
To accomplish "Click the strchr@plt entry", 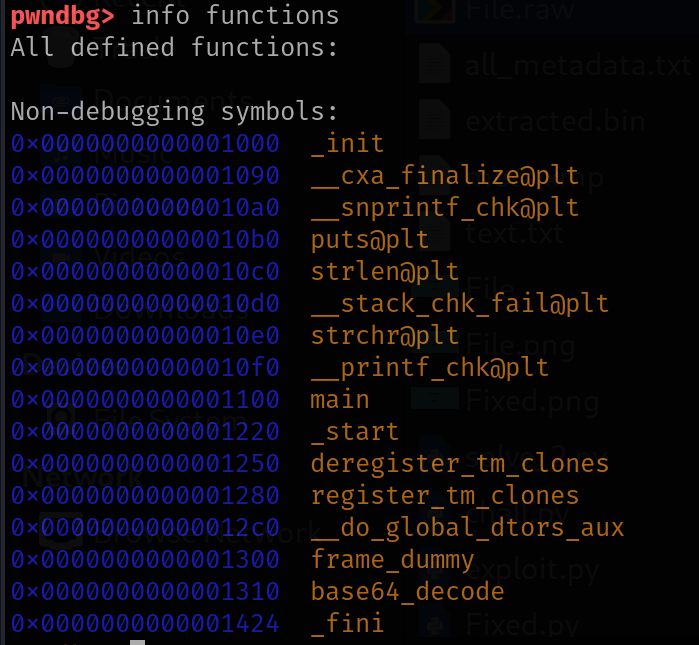I will pos(385,336).
